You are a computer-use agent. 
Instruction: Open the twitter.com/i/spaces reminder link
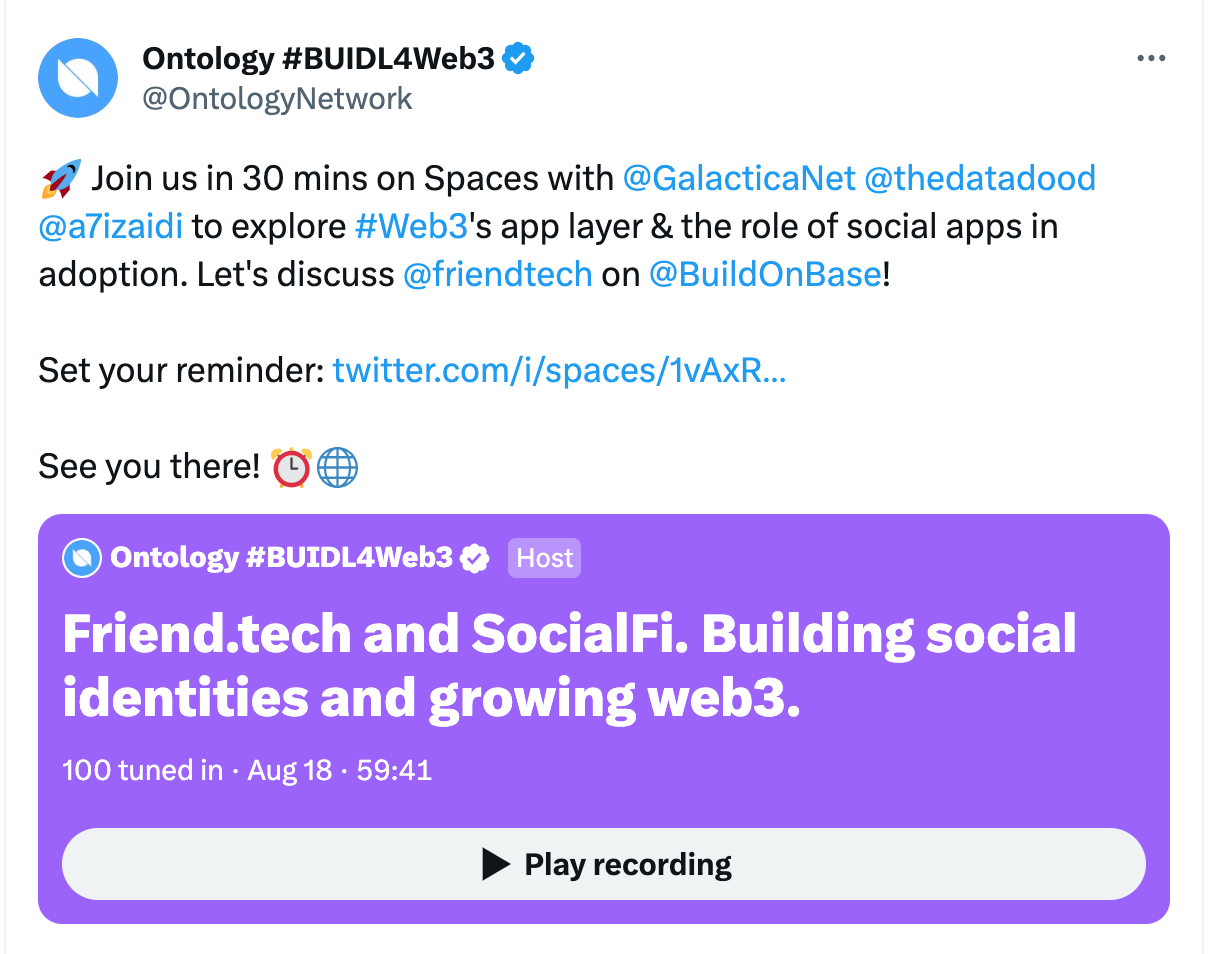(x=559, y=370)
